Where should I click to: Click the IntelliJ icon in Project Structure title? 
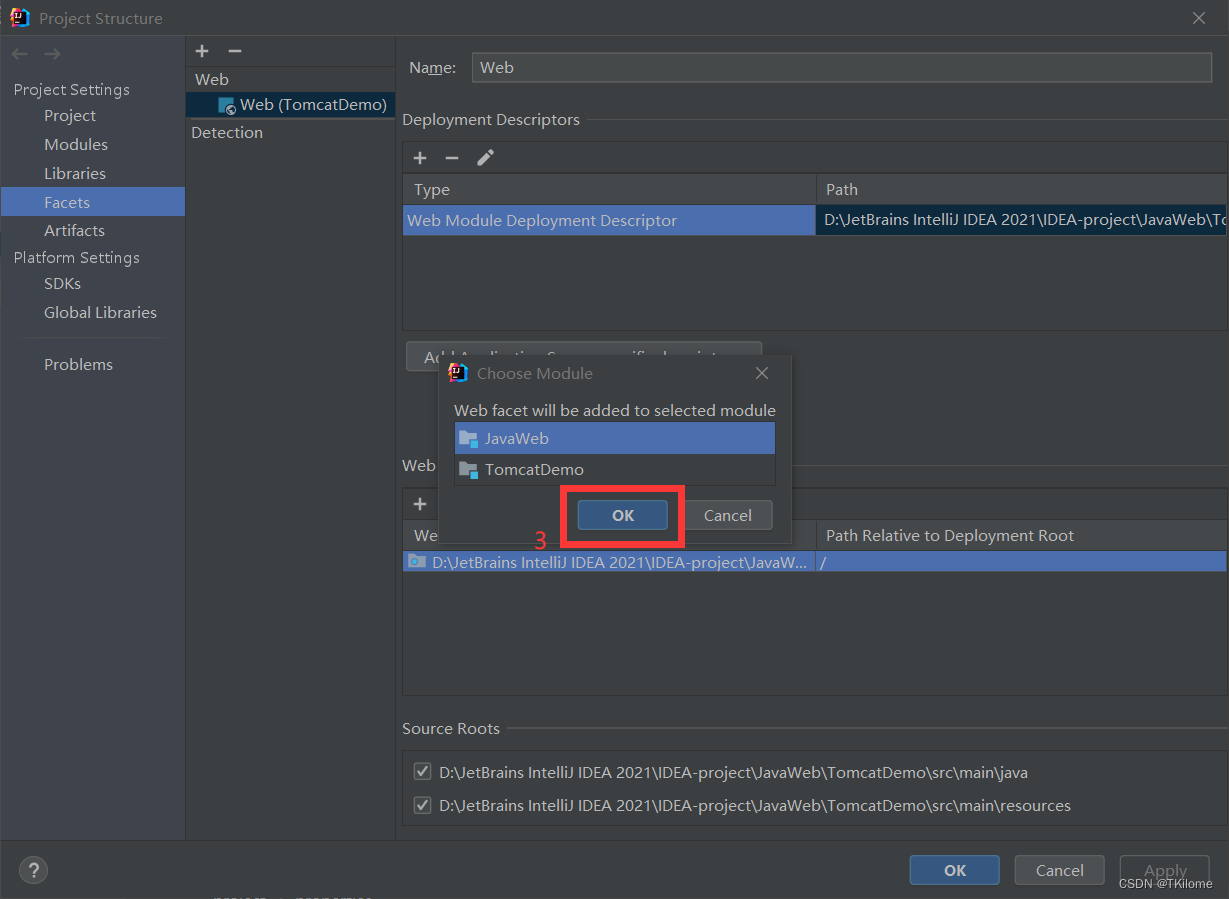[20, 17]
